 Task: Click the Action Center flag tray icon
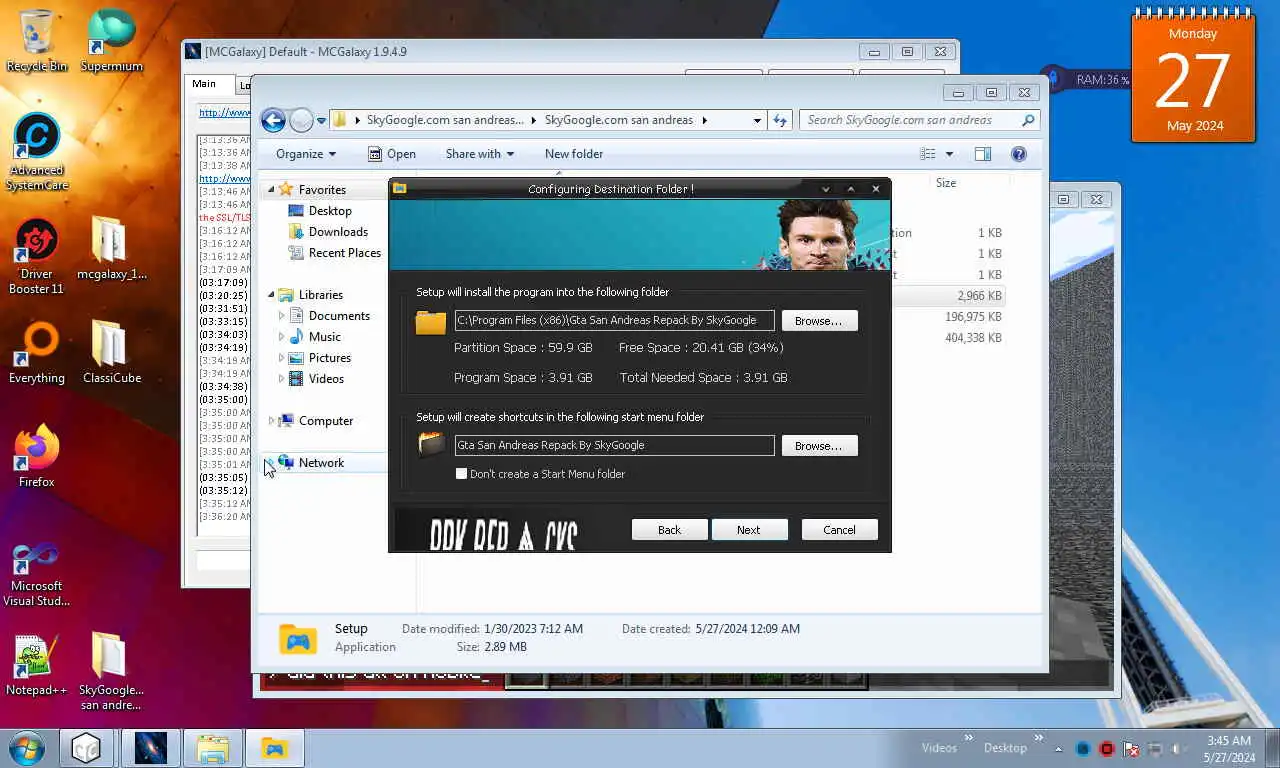pyautogui.click(x=1132, y=748)
